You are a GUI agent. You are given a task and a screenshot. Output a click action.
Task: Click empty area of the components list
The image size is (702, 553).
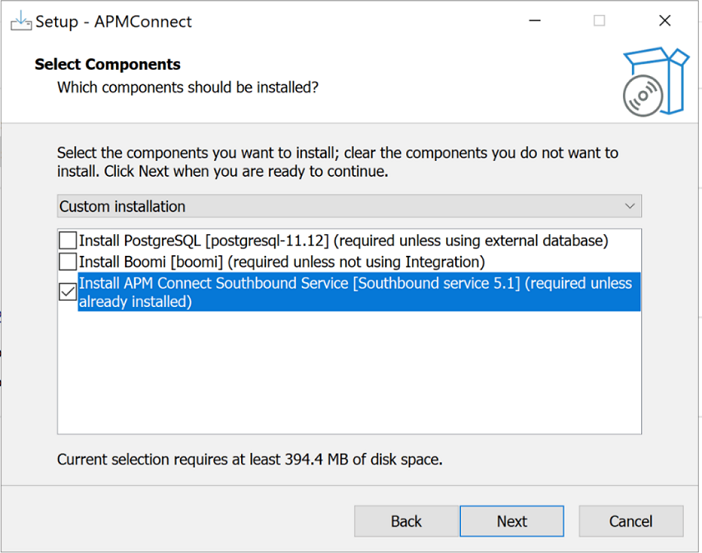click(x=349, y=372)
